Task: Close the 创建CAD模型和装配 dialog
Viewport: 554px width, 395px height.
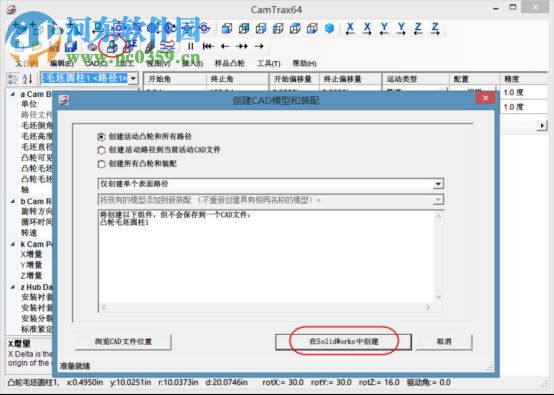Action: [x=485, y=98]
